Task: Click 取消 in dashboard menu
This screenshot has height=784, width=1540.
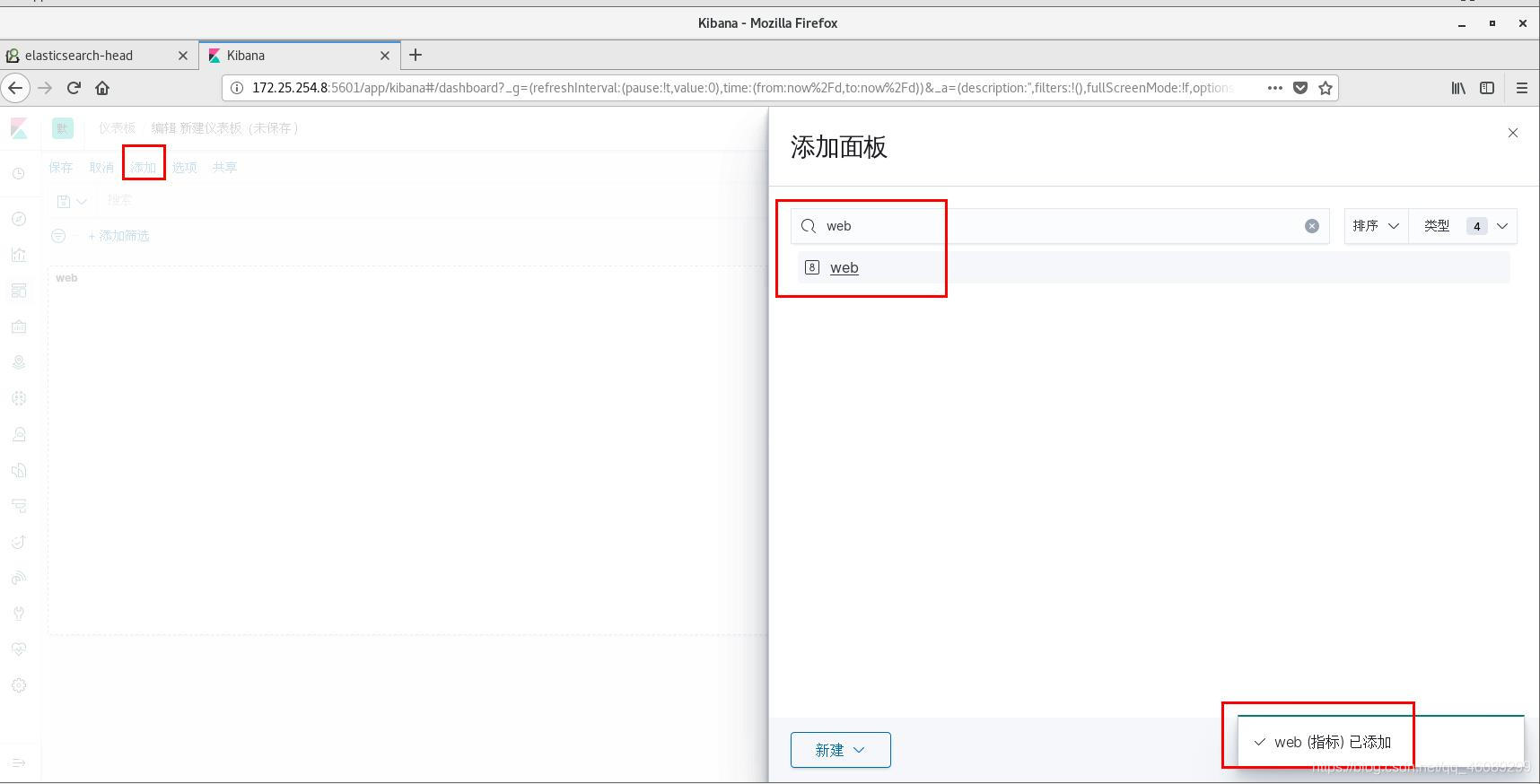Action: pos(101,167)
